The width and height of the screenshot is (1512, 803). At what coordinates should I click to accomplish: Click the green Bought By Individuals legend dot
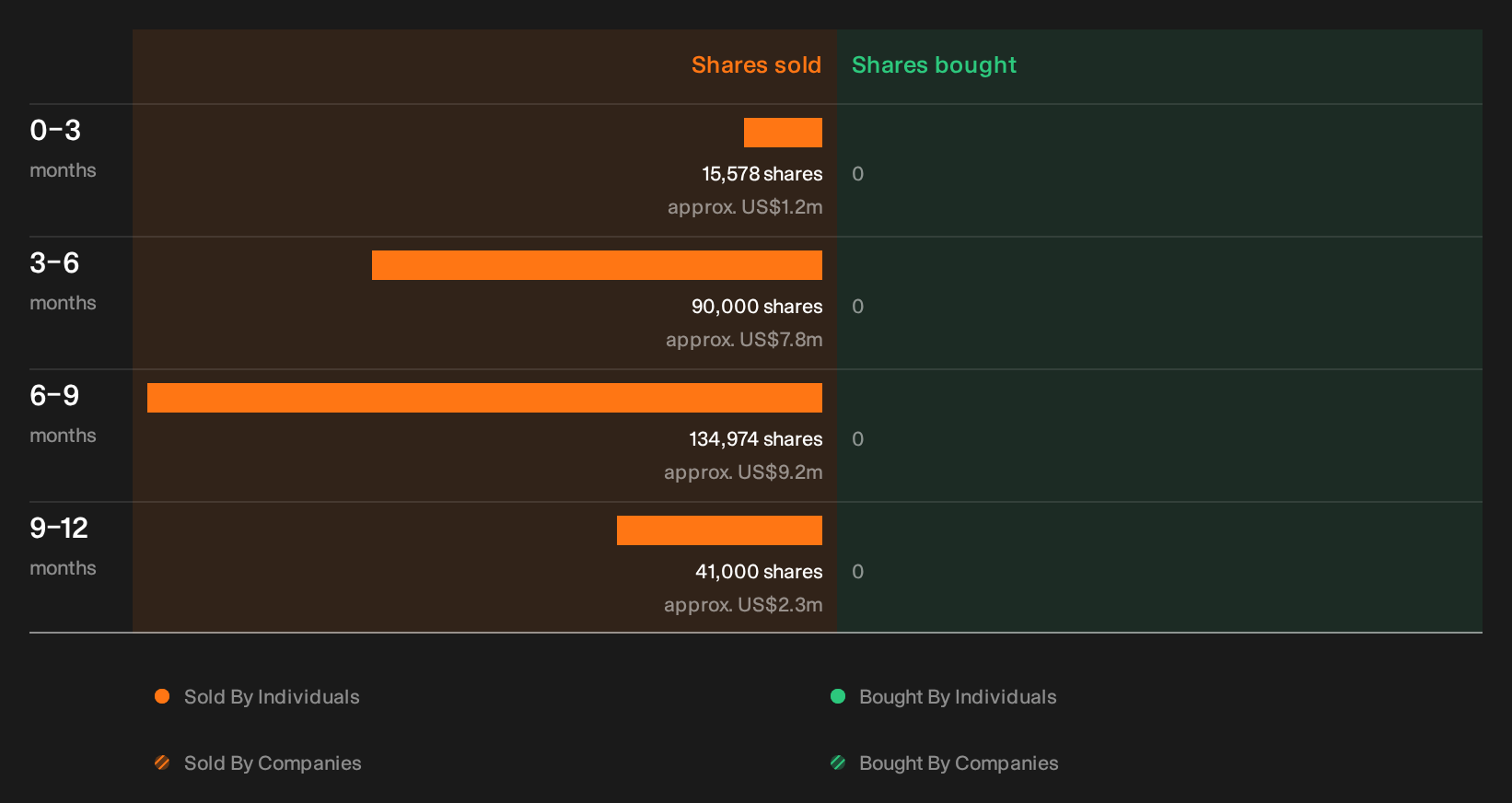838,696
